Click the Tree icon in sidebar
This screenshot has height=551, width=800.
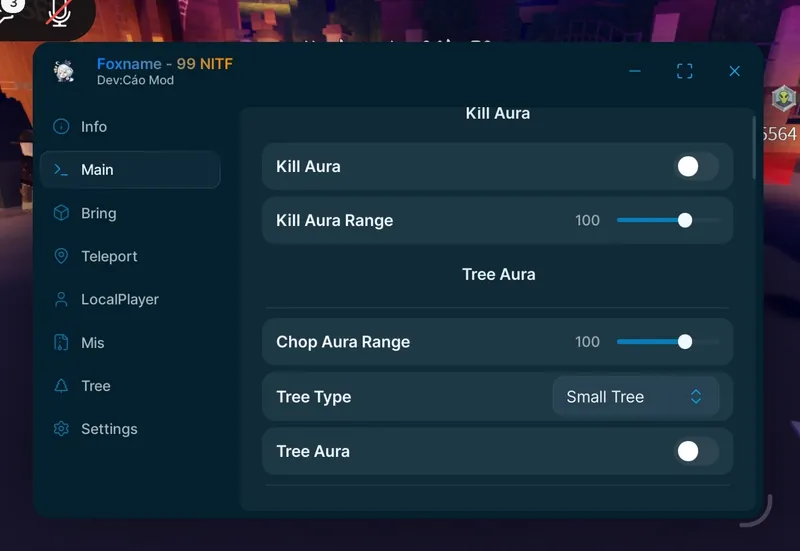click(62, 386)
